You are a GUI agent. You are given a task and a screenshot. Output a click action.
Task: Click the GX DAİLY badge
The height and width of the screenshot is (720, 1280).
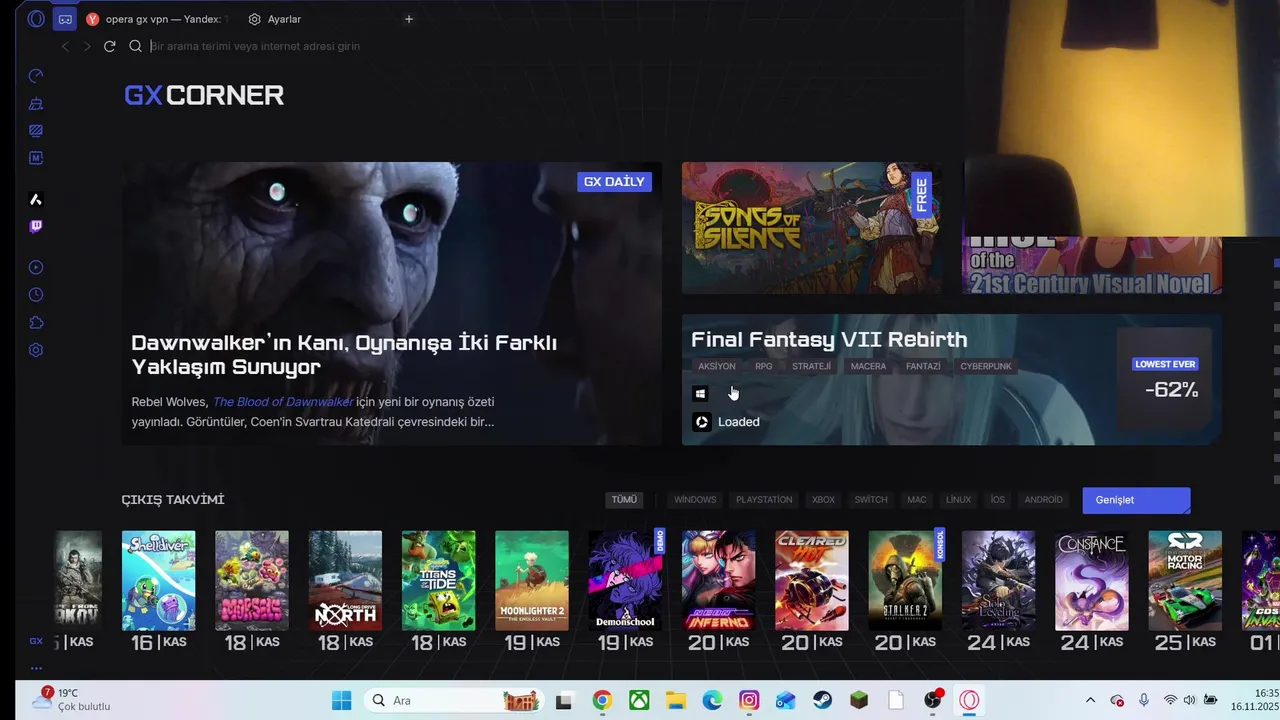[614, 182]
